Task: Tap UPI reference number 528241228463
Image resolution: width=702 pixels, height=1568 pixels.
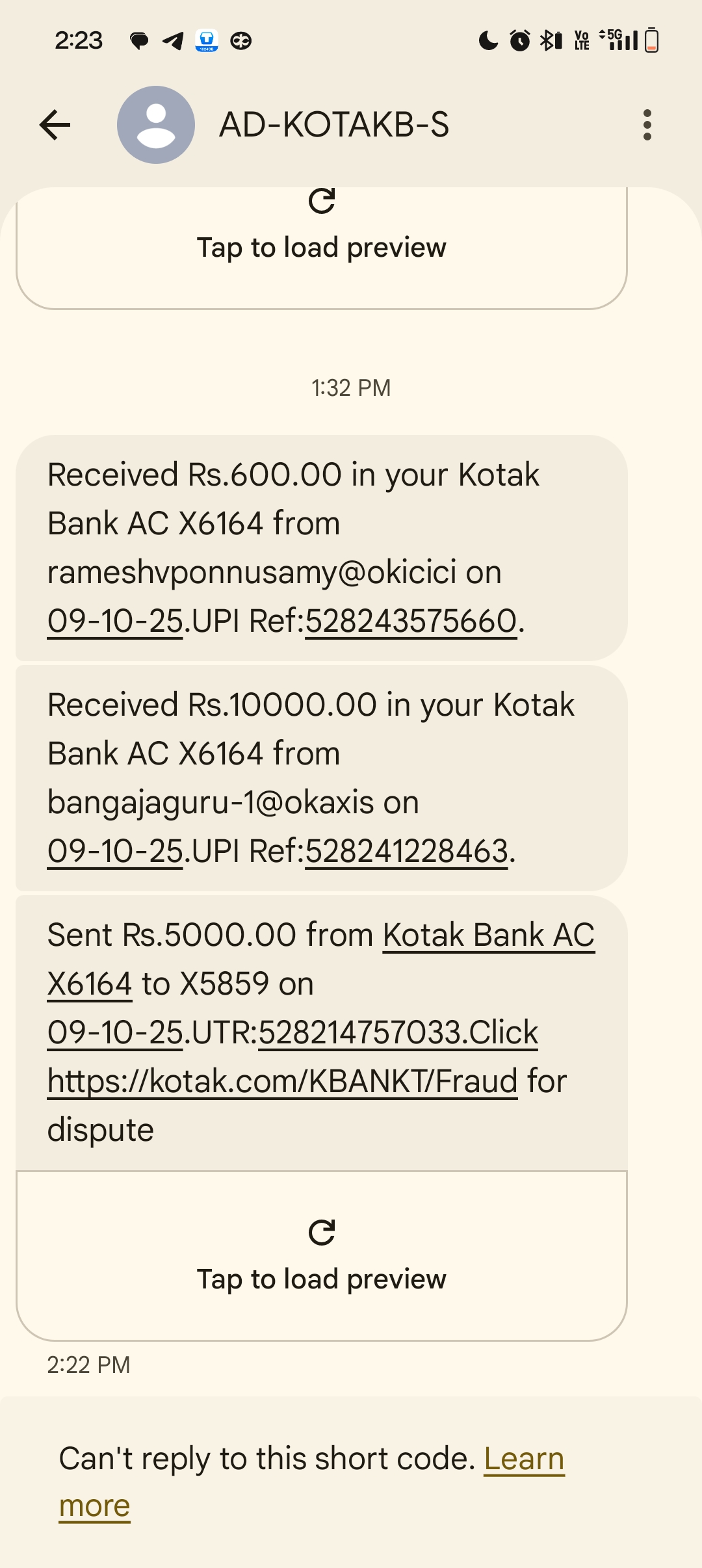Action: 406,852
